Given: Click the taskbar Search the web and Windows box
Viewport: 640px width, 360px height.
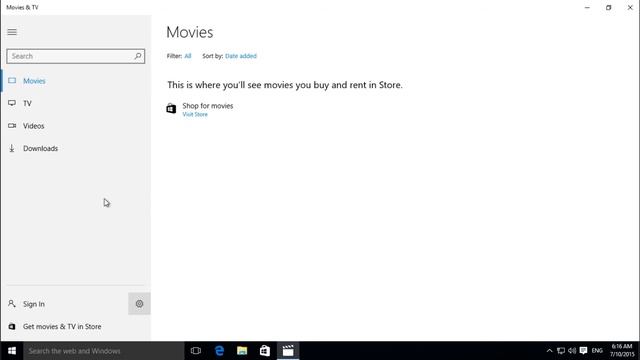Looking at the screenshot, I should pyautogui.click(x=104, y=351).
